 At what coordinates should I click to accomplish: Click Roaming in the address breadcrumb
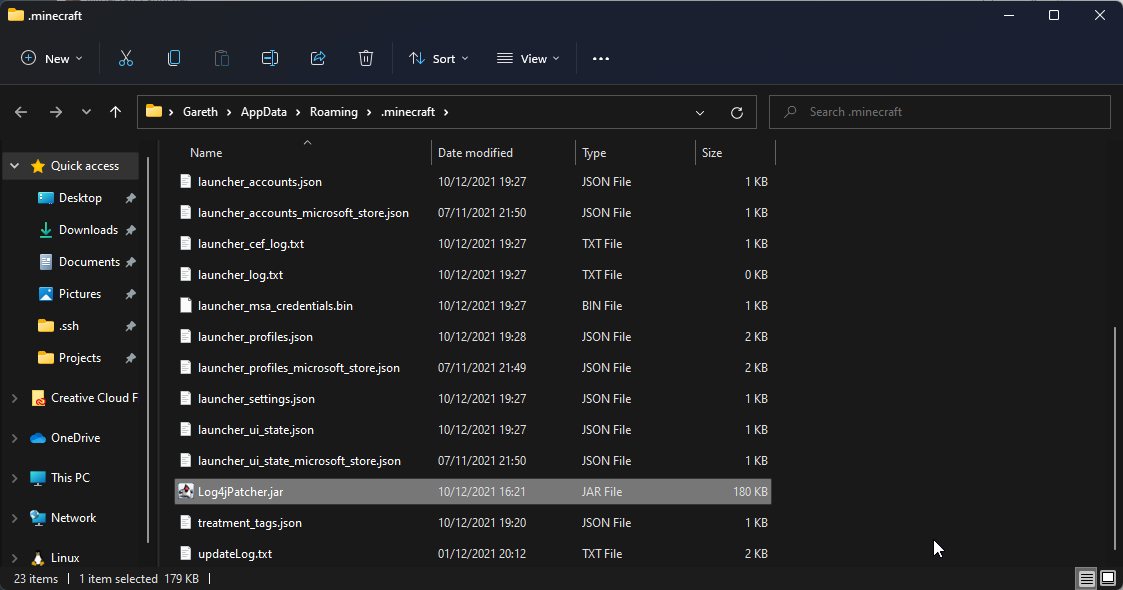(334, 112)
